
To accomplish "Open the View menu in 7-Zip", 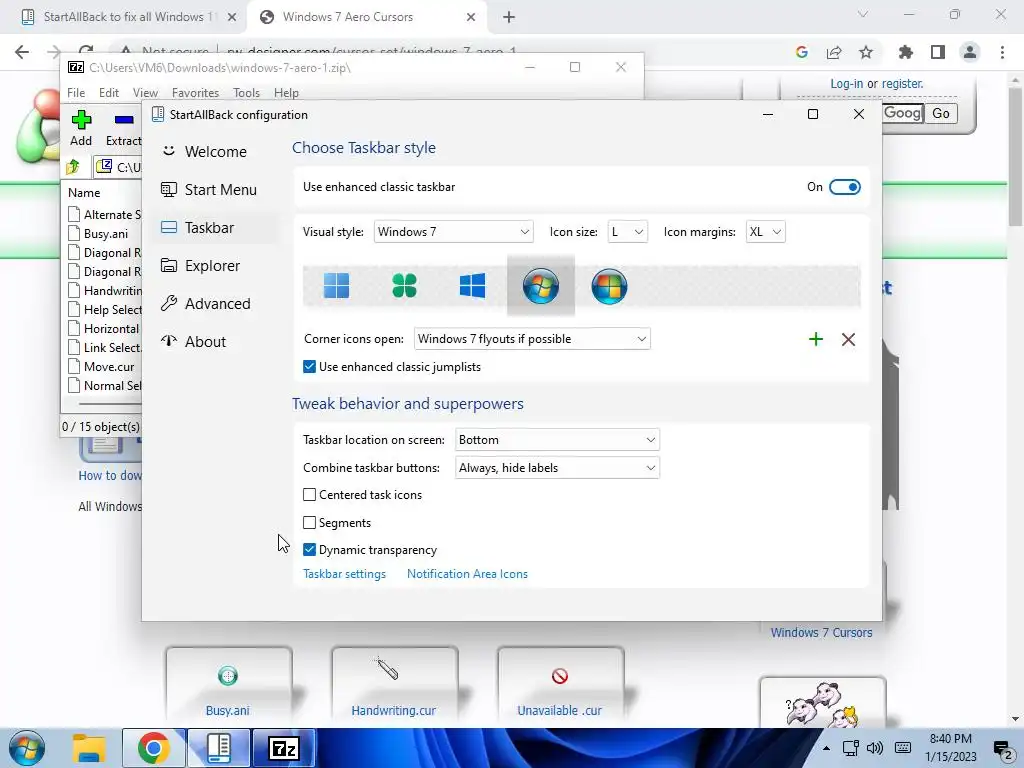I will (145, 93).
